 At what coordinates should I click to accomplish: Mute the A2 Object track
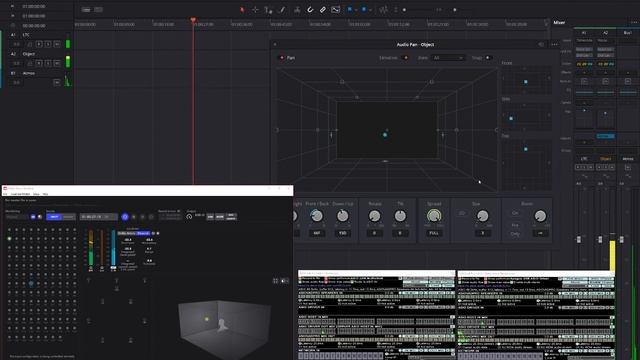click(57, 63)
